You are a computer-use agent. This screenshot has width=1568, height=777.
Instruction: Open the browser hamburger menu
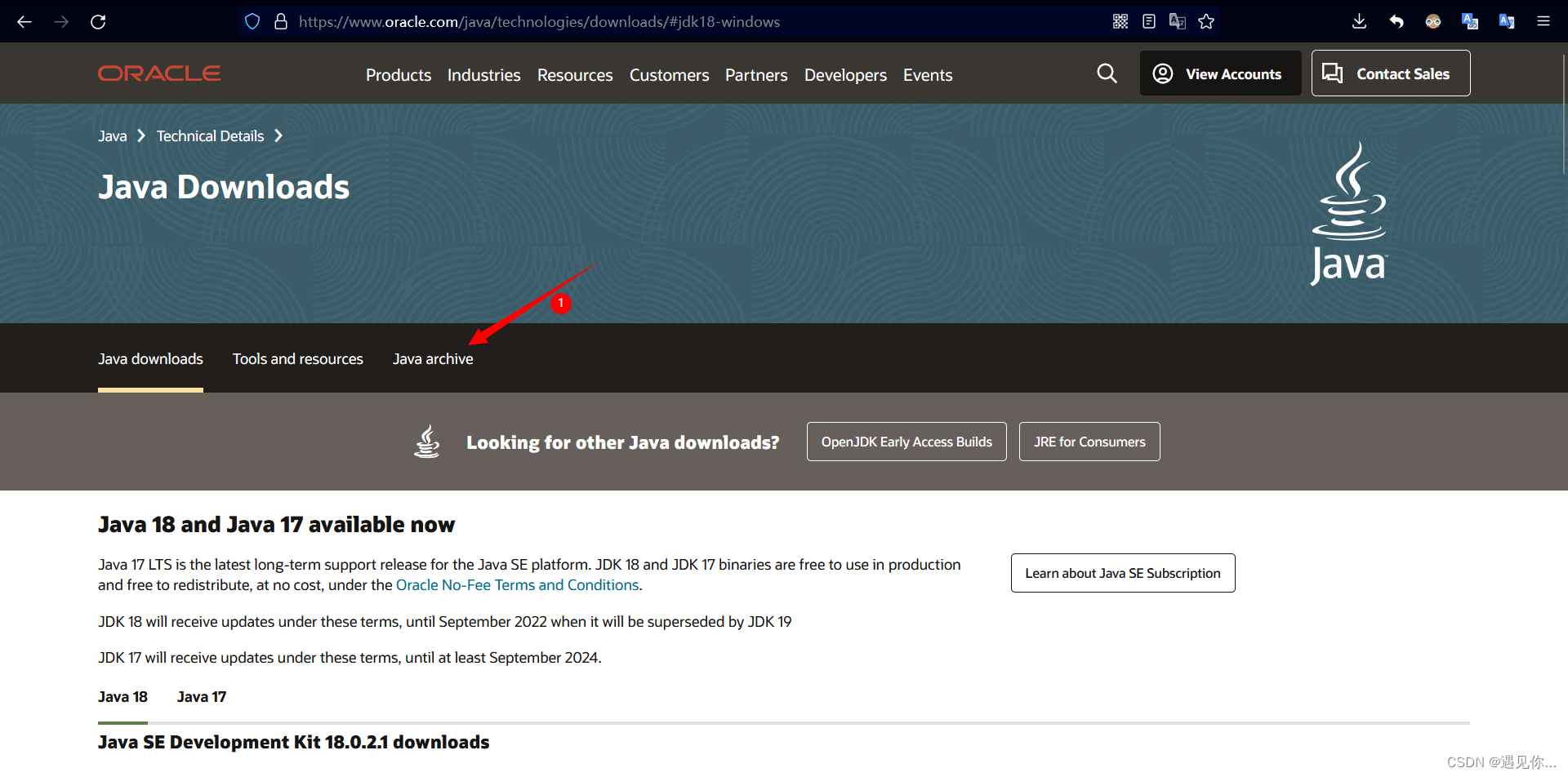[1543, 22]
